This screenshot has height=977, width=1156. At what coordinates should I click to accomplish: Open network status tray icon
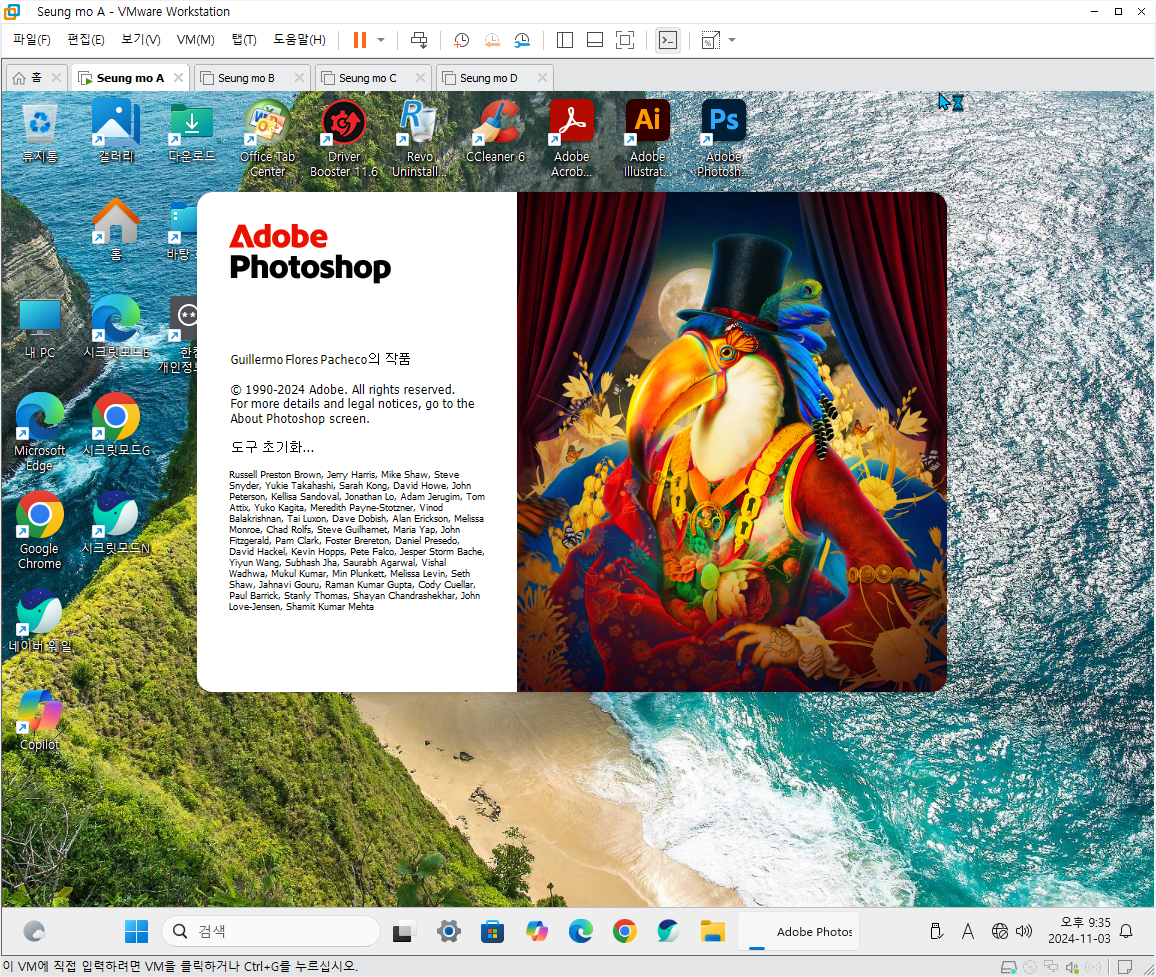pos(1000,931)
